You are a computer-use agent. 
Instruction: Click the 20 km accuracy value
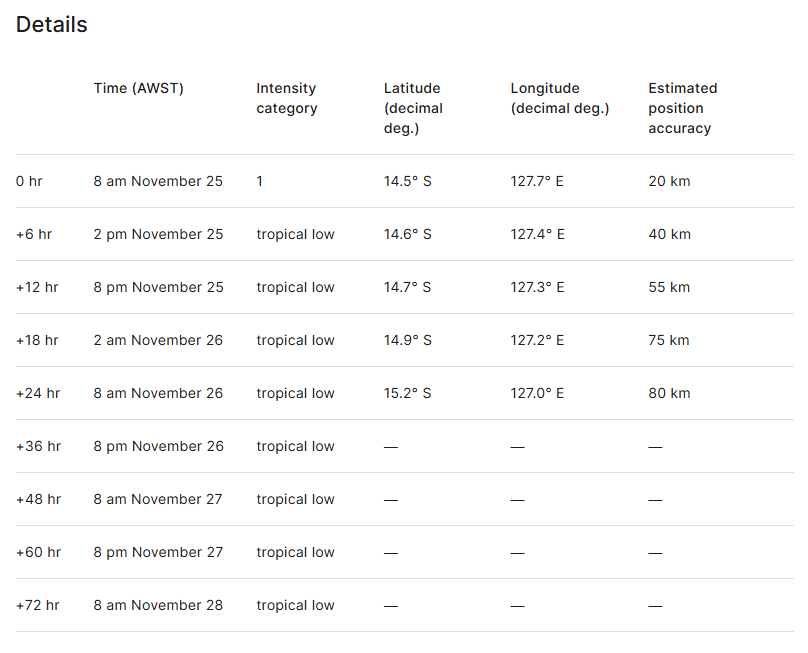point(669,181)
